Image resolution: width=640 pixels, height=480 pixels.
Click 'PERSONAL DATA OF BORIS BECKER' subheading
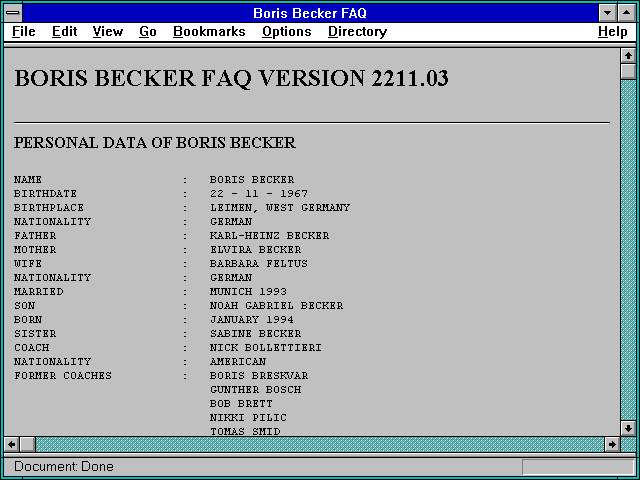(x=155, y=142)
